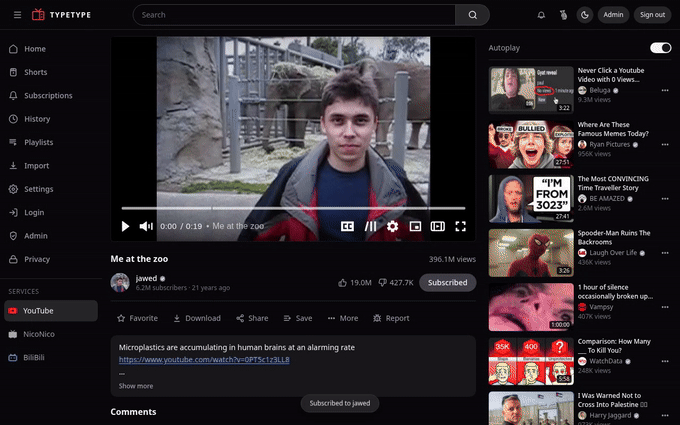
Task: Click the Subscribed button
Action: 448,283
